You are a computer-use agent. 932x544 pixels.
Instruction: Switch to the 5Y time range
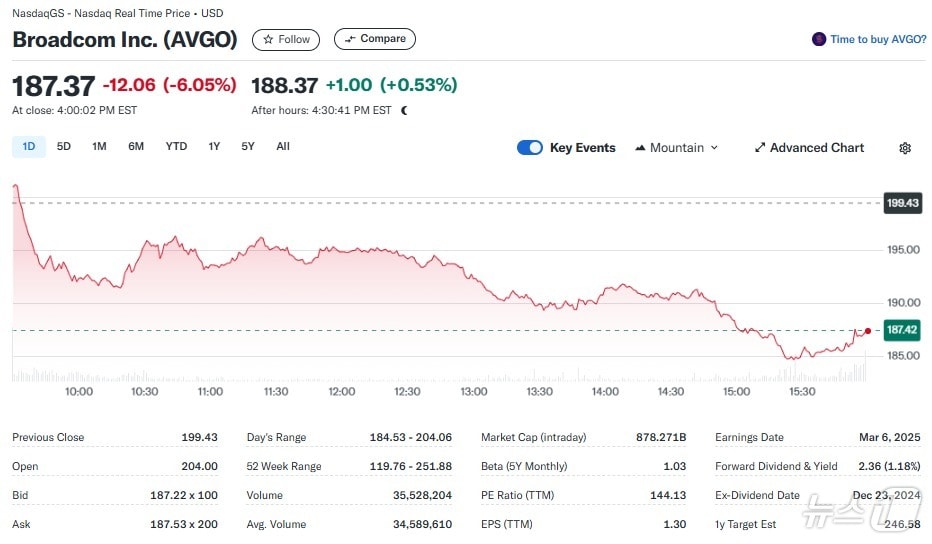click(248, 147)
